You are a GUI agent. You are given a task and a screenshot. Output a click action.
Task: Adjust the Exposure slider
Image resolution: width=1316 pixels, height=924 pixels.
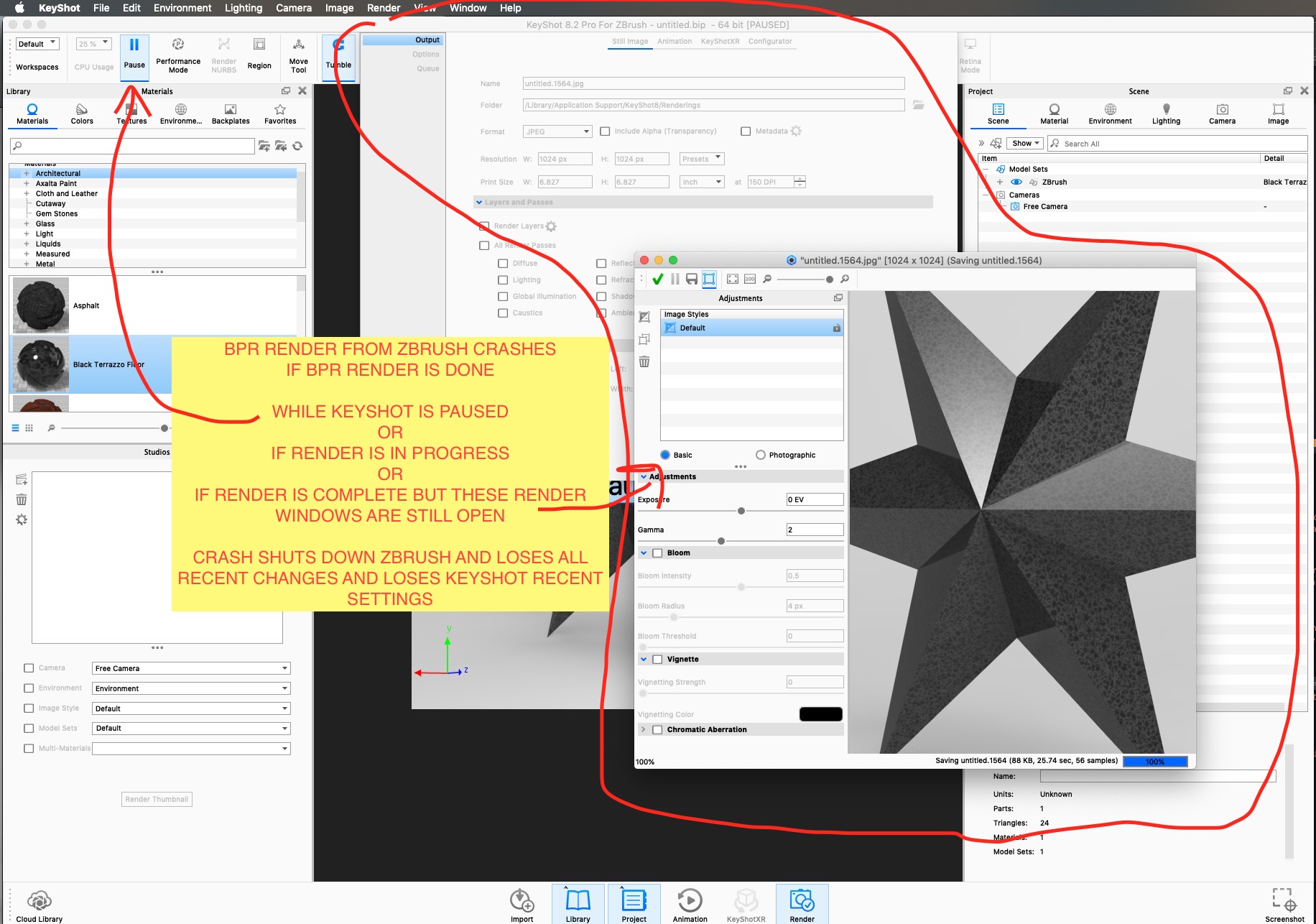pos(741,511)
